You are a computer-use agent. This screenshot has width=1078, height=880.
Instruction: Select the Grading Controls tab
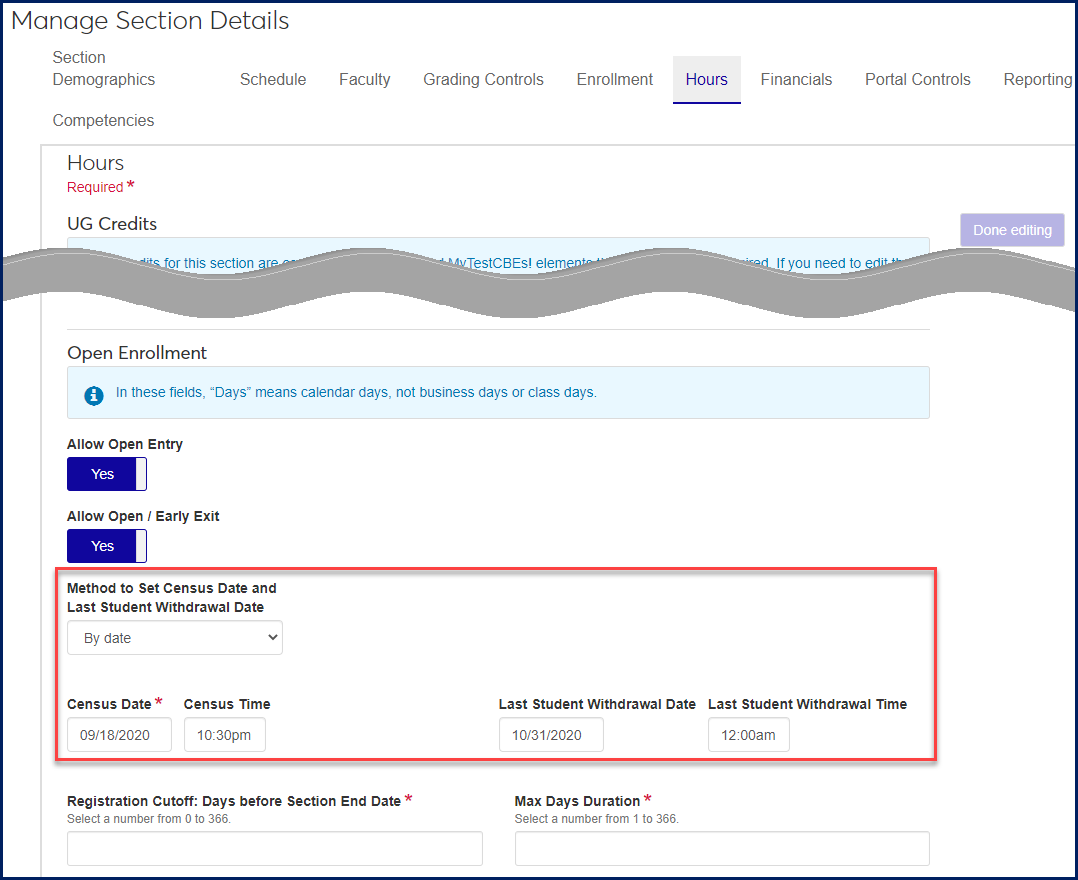pos(483,79)
